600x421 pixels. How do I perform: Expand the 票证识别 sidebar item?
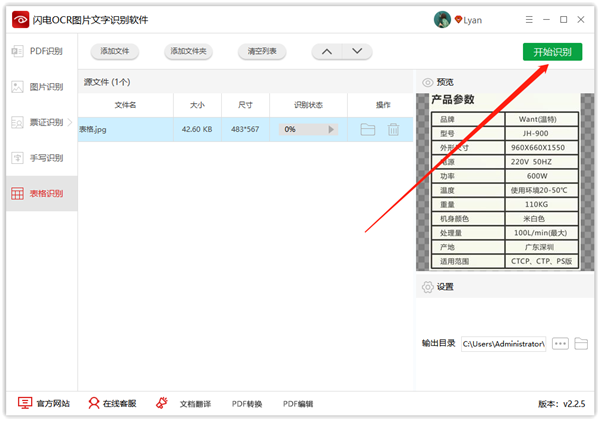pyautogui.click(x=39, y=122)
